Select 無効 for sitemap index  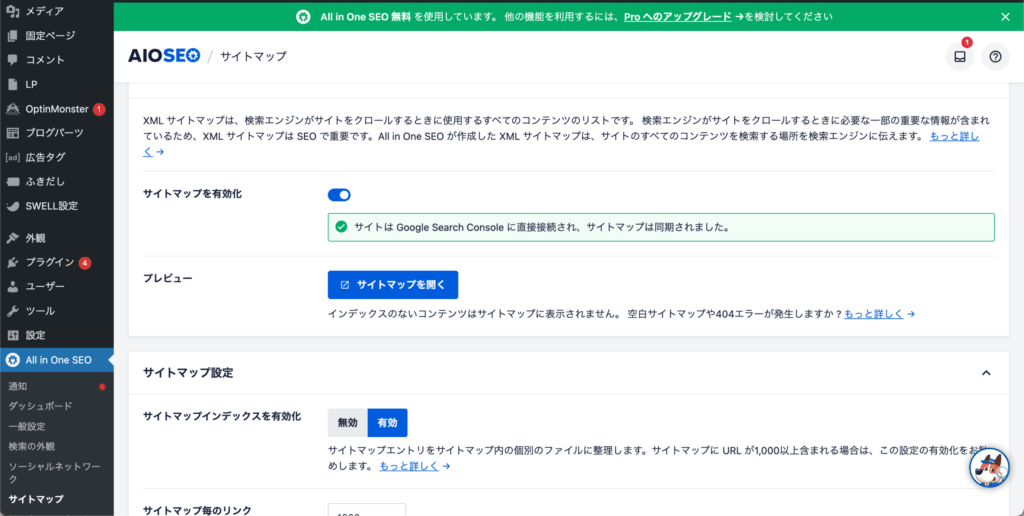[x=347, y=423]
